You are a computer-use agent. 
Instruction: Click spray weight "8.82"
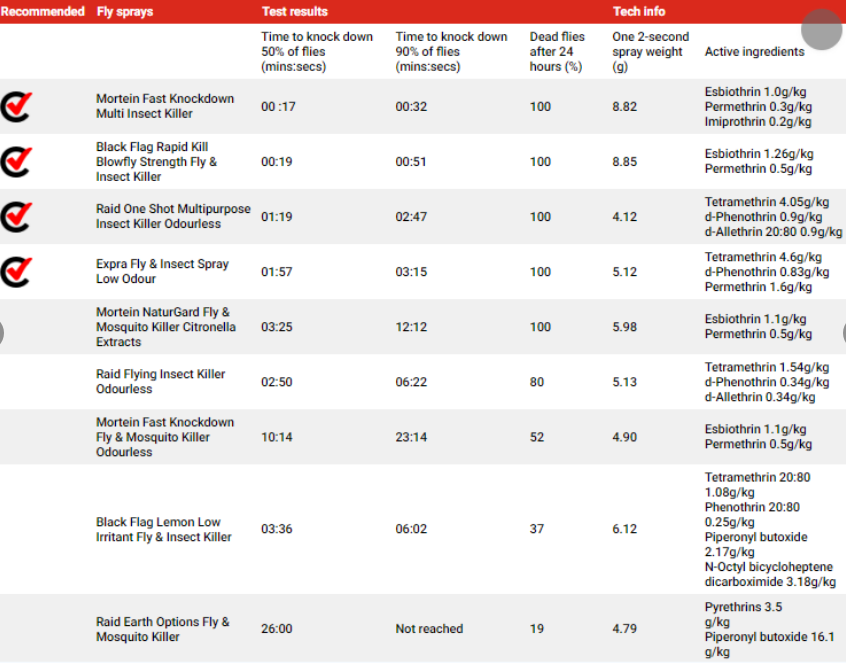point(625,106)
